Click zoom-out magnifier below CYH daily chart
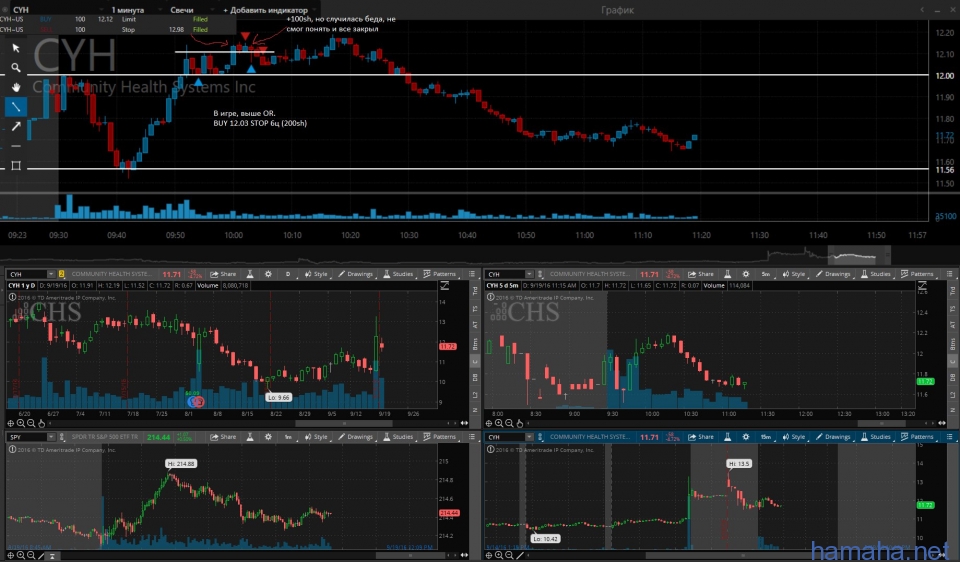 (31, 424)
